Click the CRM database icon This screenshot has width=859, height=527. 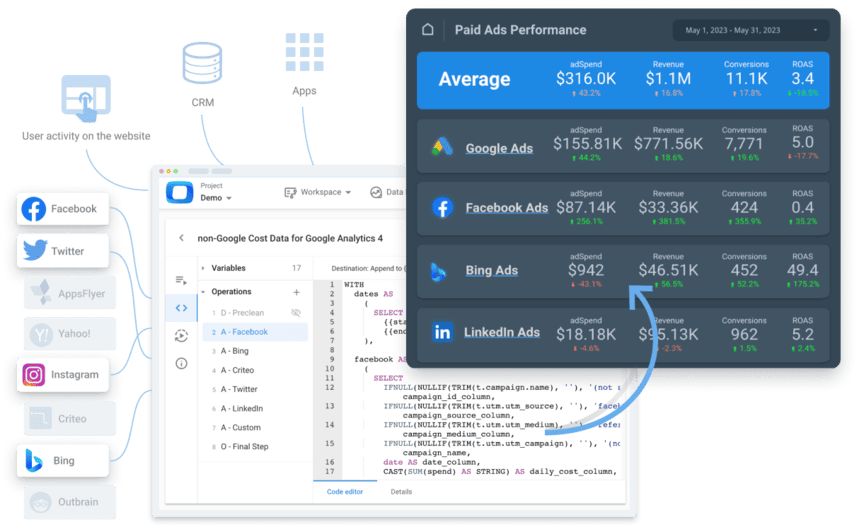[202, 63]
